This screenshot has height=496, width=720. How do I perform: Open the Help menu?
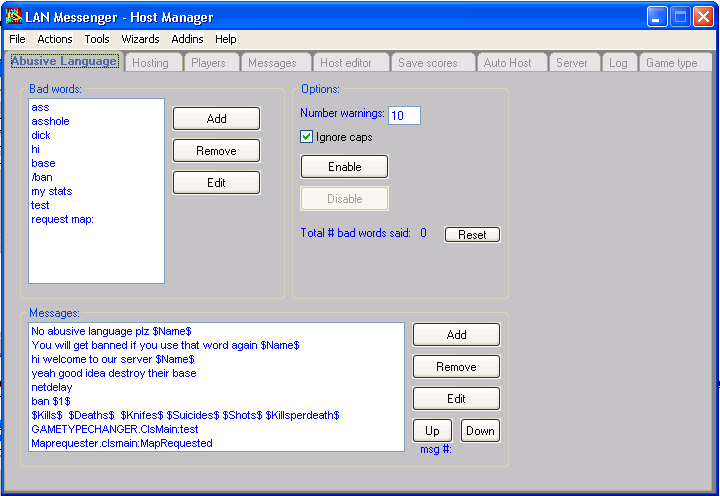point(225,39)
